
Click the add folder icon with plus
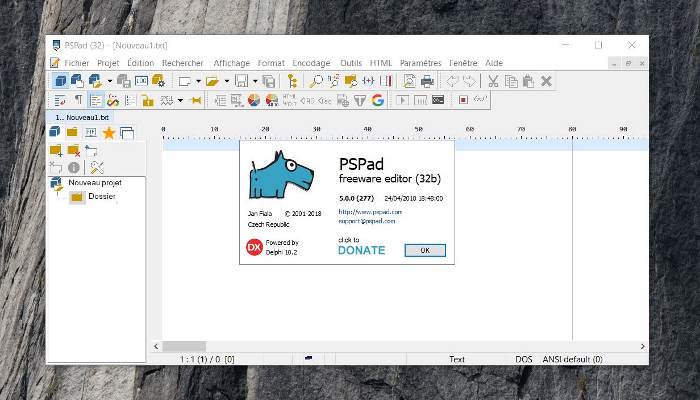point(56,151)
